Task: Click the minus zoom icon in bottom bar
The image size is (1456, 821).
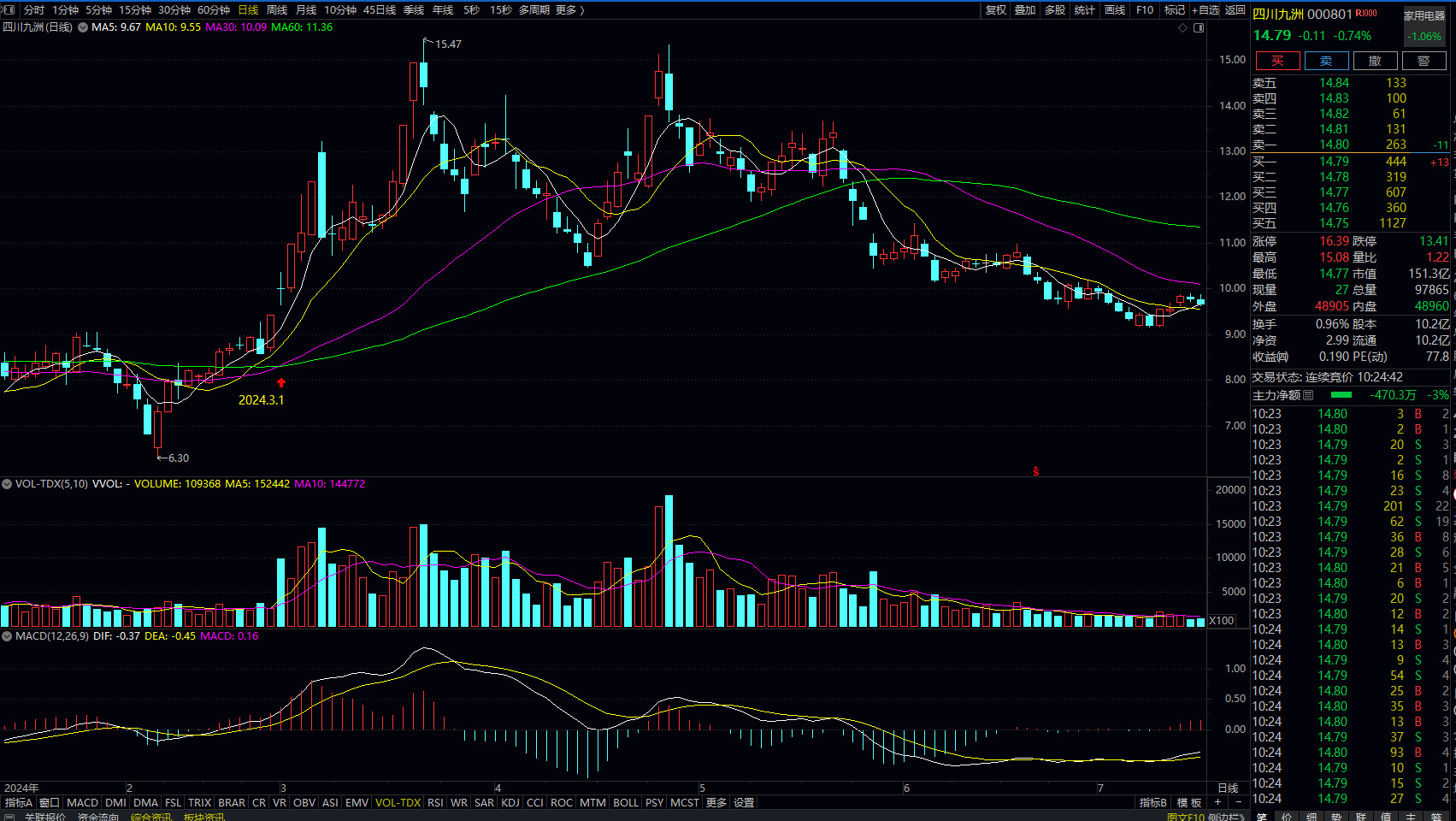Action: (x=1239, y=802)
